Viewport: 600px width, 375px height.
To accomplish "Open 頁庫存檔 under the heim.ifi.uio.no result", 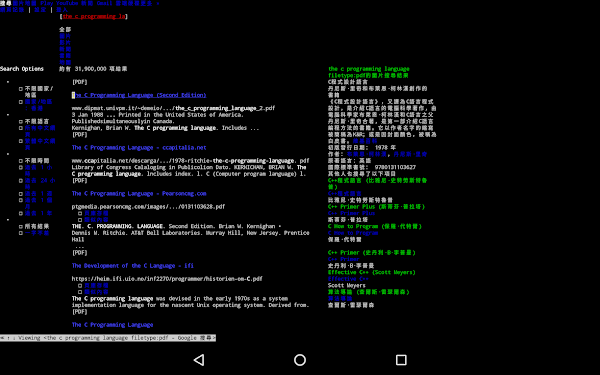I will coord(96,285).
